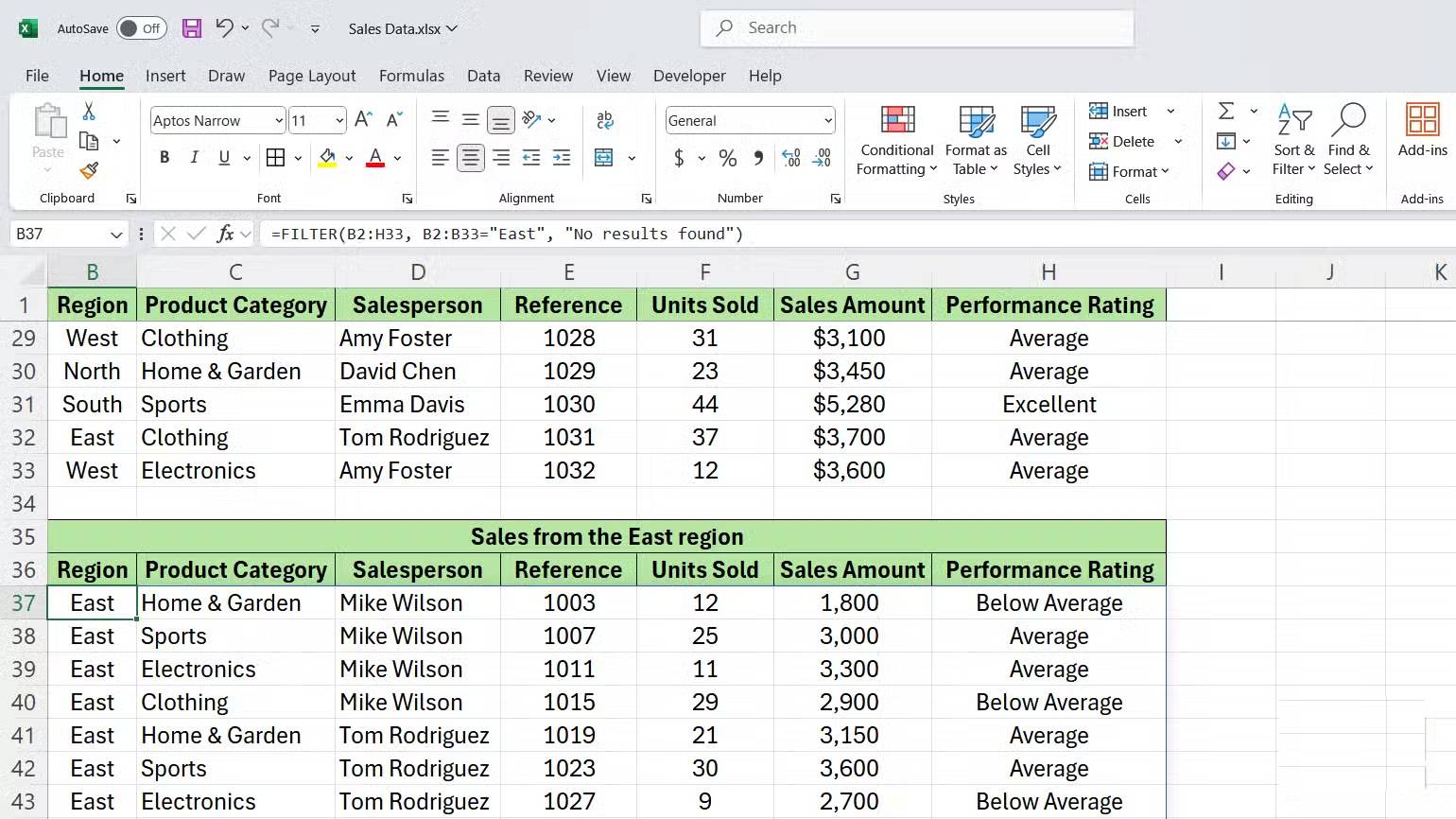Screen dimensions: 1456x819
Task: Apply italic formatting
Action: [194, 158]
